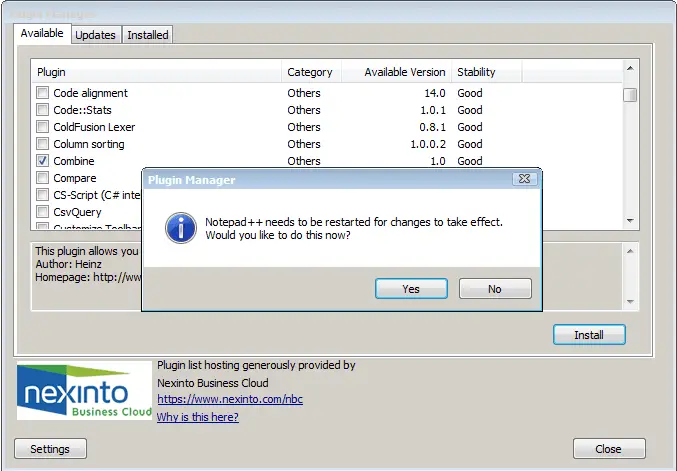The width and height of the screenshot is (677, 471).
Task: Select the 'CsvQuery' plugin name
Action: tap(77, 212)
